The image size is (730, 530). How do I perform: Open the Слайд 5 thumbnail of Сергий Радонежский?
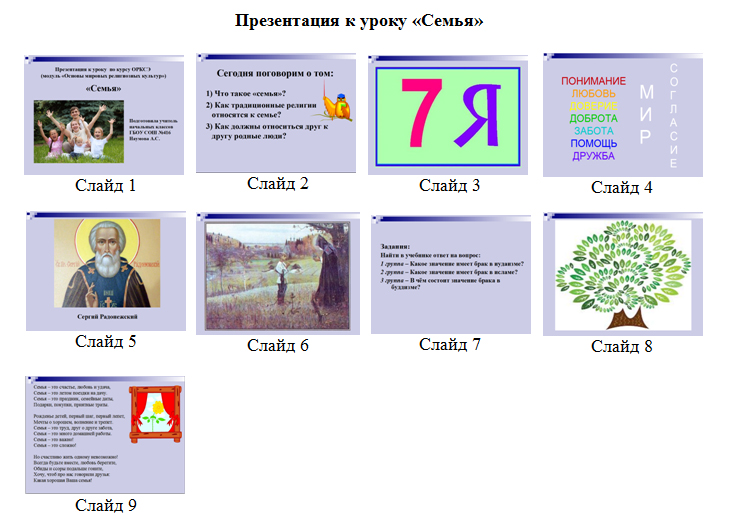point(106,271)
